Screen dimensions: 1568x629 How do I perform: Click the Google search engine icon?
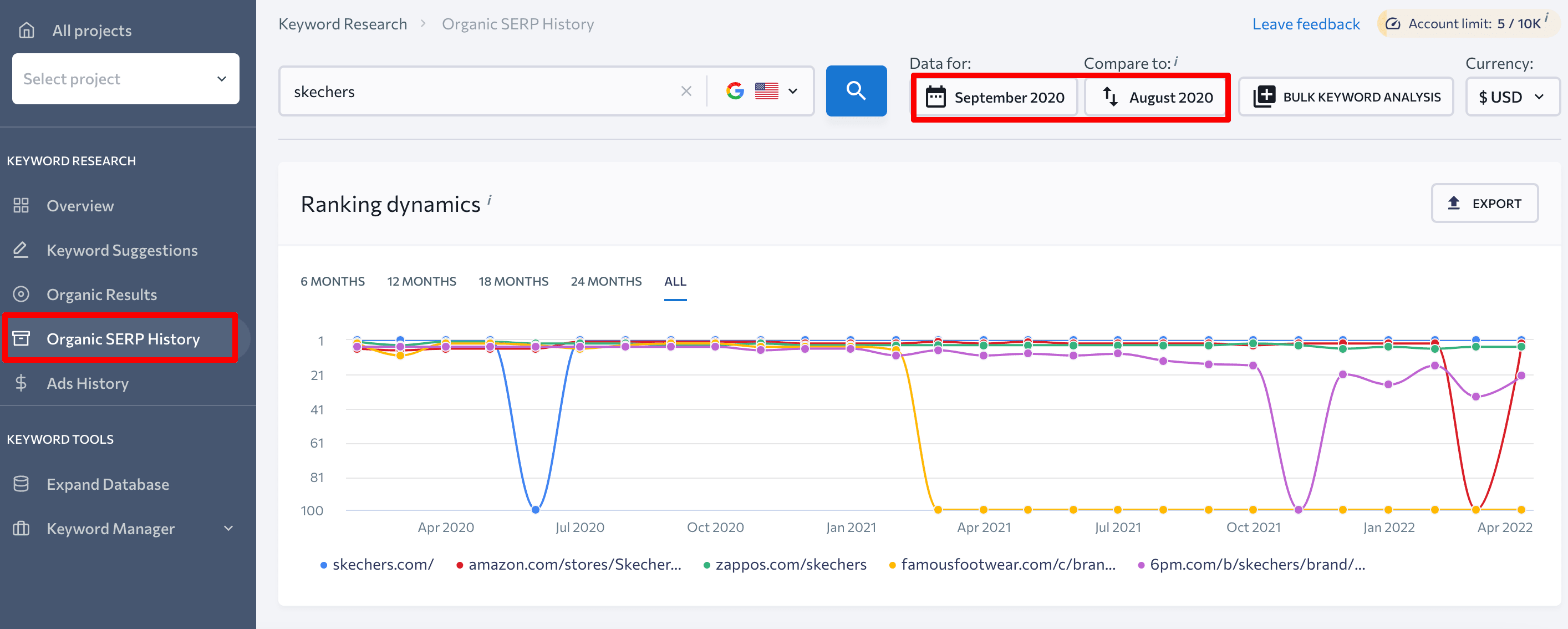coord(735,92)
